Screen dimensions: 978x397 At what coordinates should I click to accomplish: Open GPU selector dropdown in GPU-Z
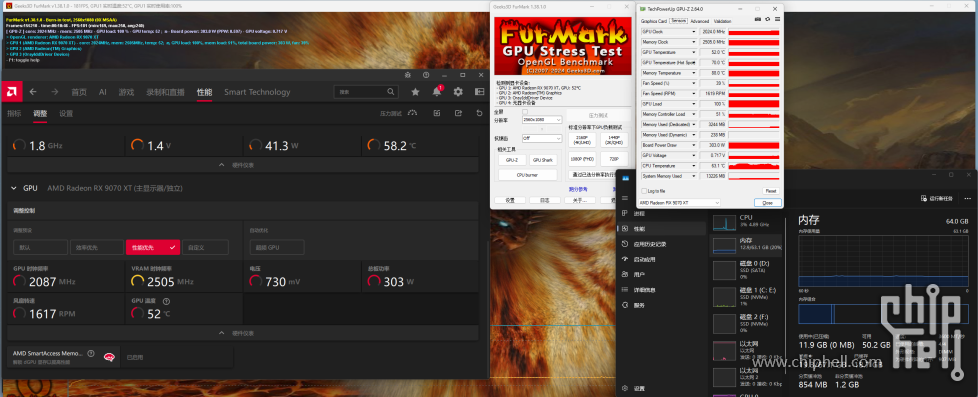(x=679, y=203)
